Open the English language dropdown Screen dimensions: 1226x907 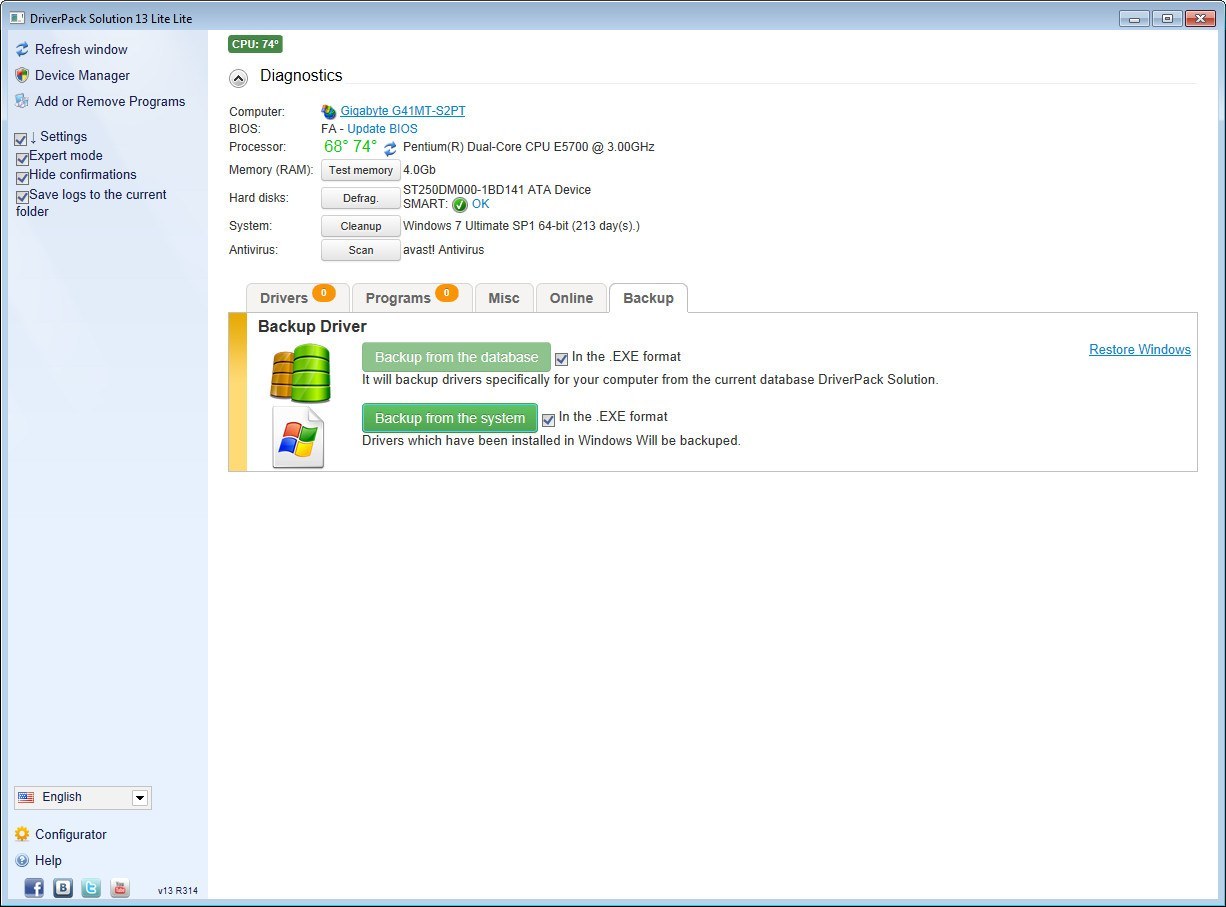point(140,797)
